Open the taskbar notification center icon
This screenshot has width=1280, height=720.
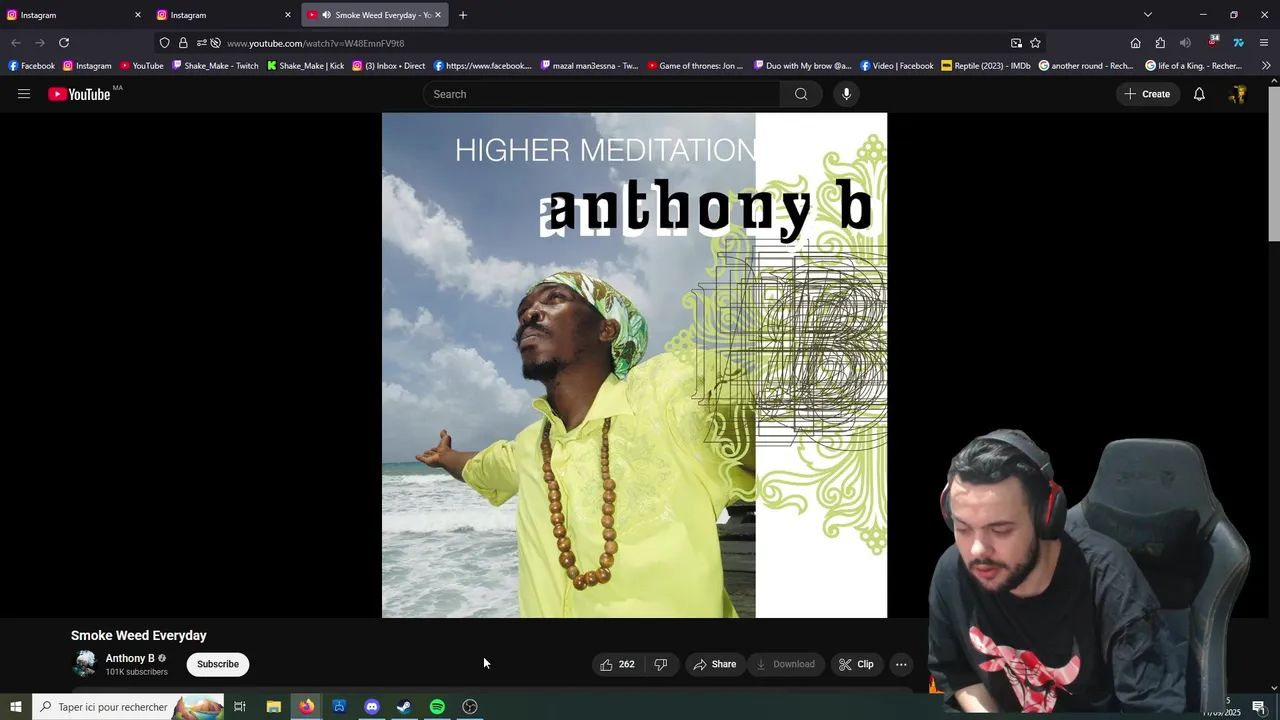[1259, 708]
